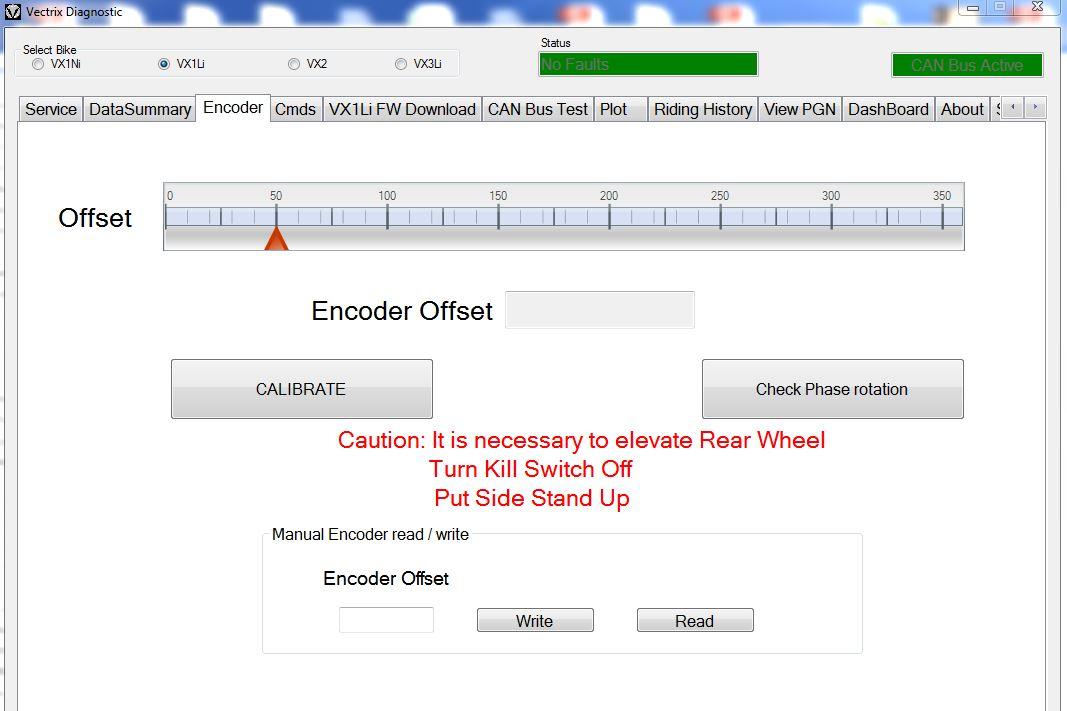1067x711 pixels.
Task: Go to the VX1Li FW Download tab
Action: click(x=402, y=110)
